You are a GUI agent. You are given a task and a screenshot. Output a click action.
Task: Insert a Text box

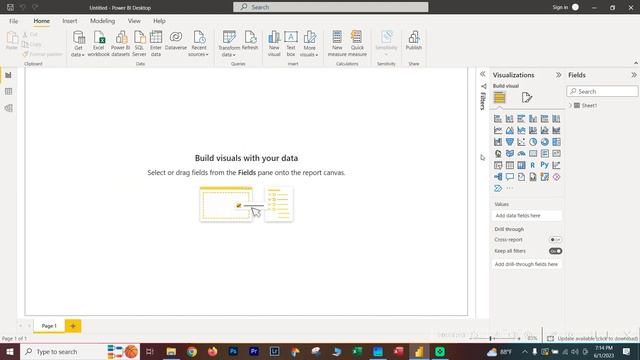point(291,44)
